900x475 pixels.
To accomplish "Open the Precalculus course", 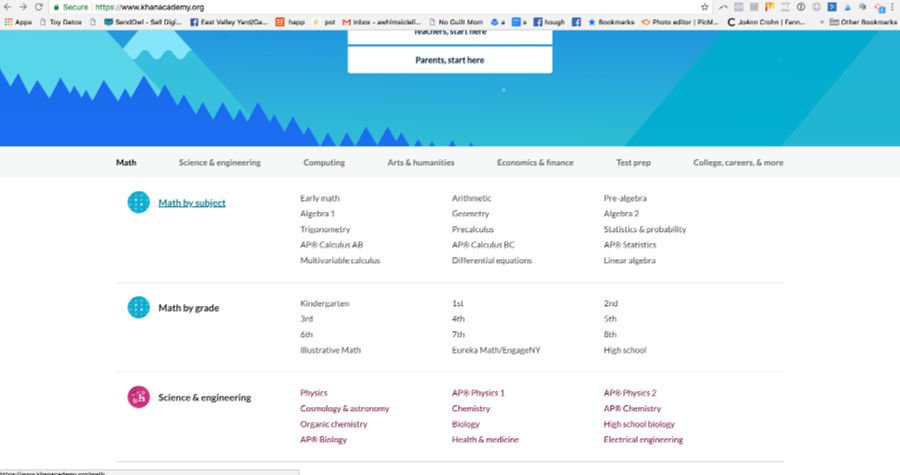I will pos(472,229).
